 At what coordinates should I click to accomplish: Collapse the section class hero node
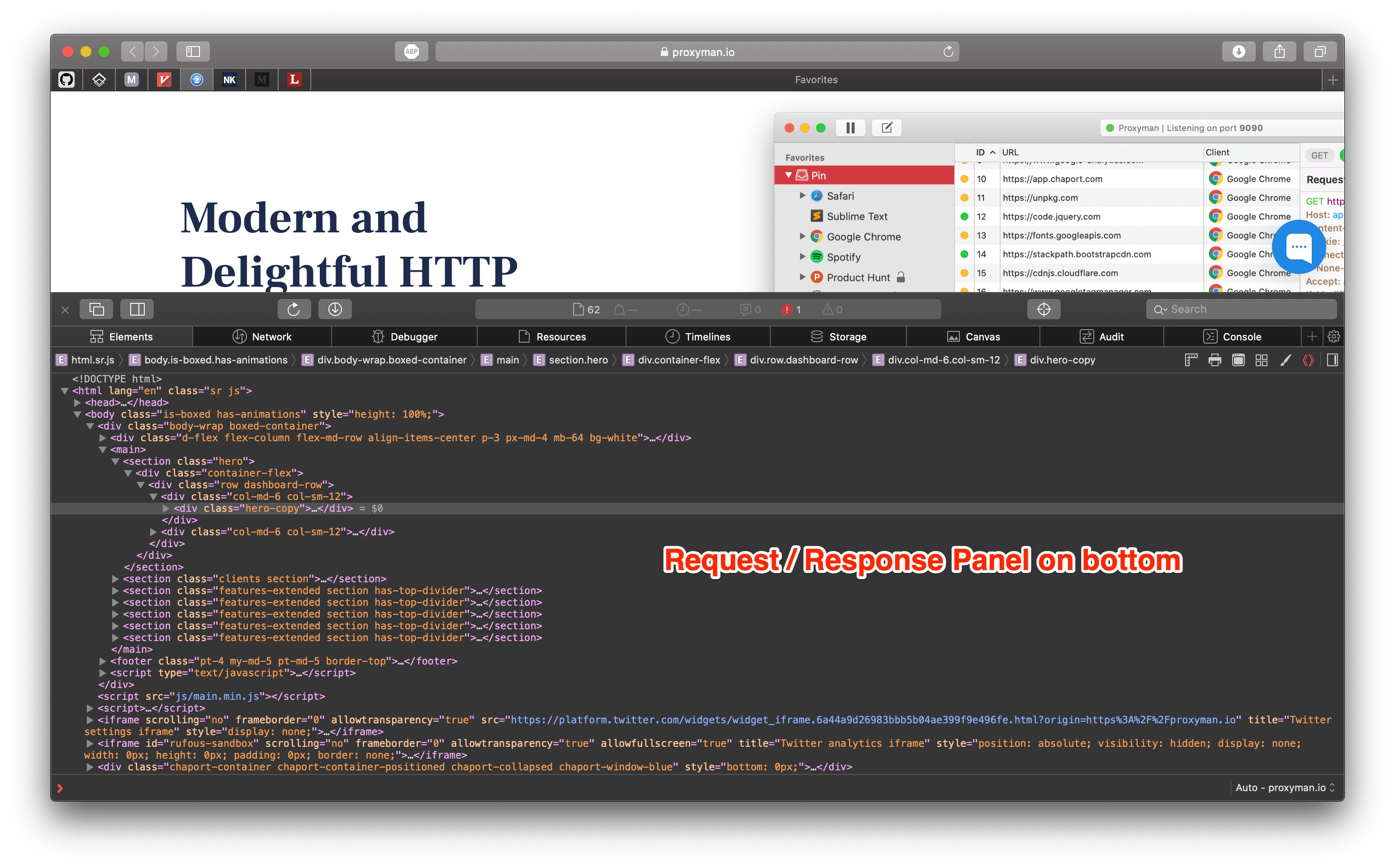click(x=115, y=461)
